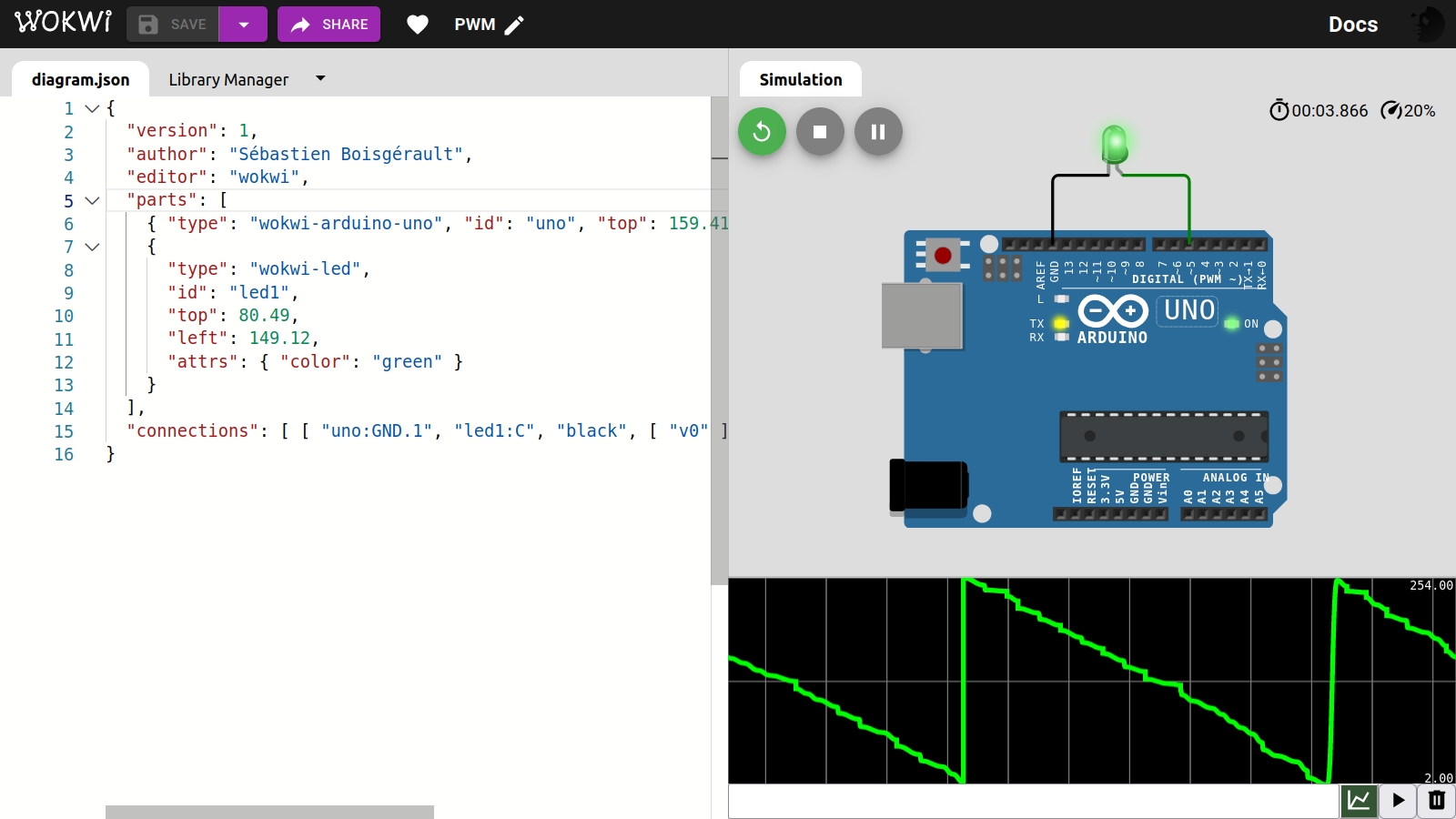Screen dimensions: 1456x819
Task: Click the "version" key on line 2
Action: pos(172,130)
